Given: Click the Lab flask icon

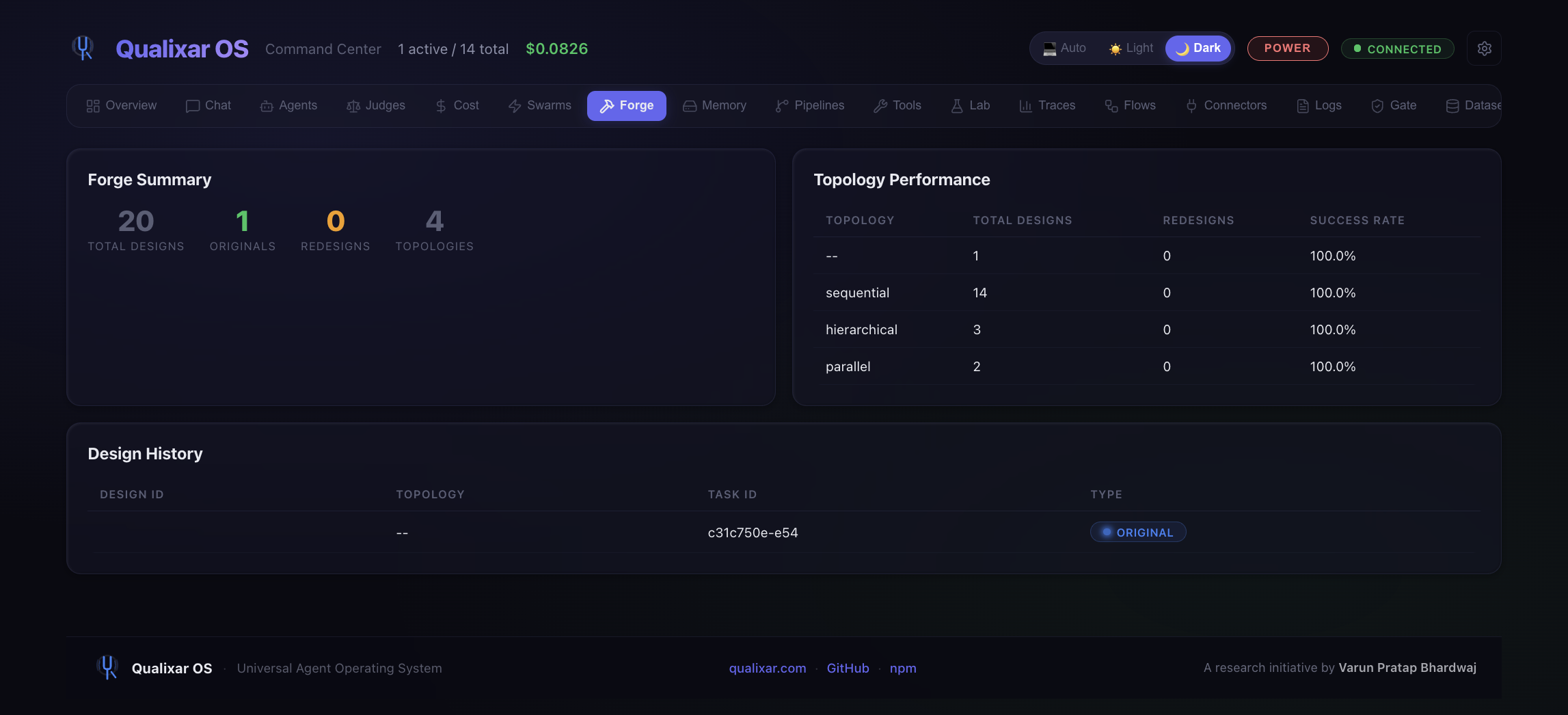Looking at the screenshot, I should (x=957, y=106).
